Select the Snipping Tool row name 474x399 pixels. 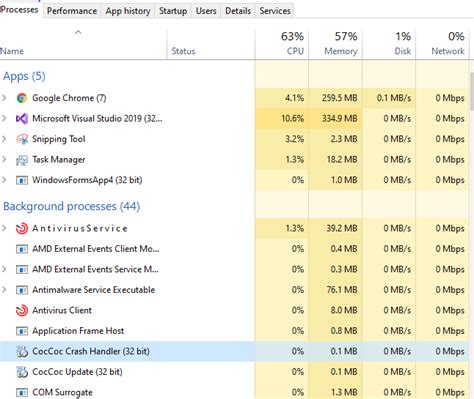[x=59, y=139]
